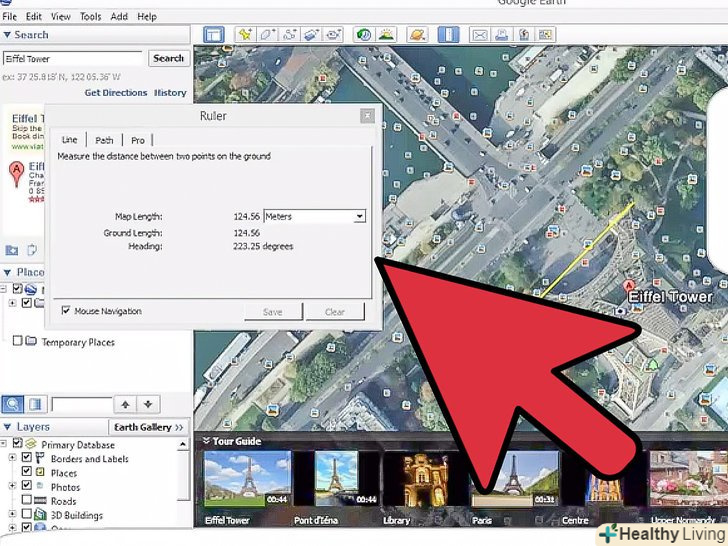The image size is (728, 546).
Task: Open the Meters unit dropdown
Action: (x=359, y=216)
